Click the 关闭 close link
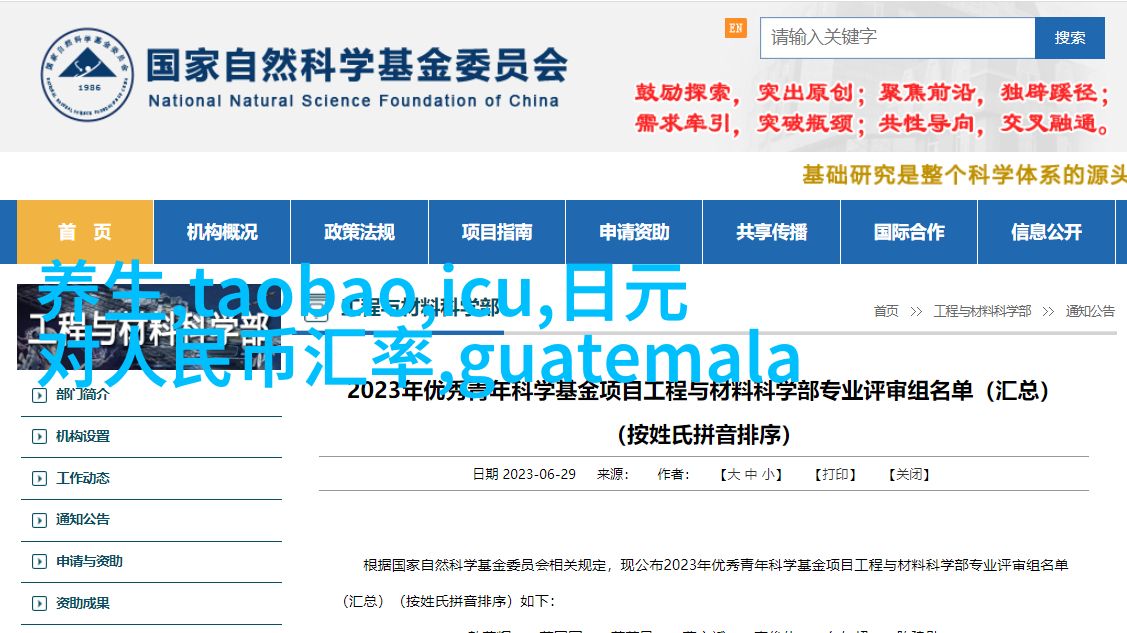1127x633 pixels. tap(909, 474)
